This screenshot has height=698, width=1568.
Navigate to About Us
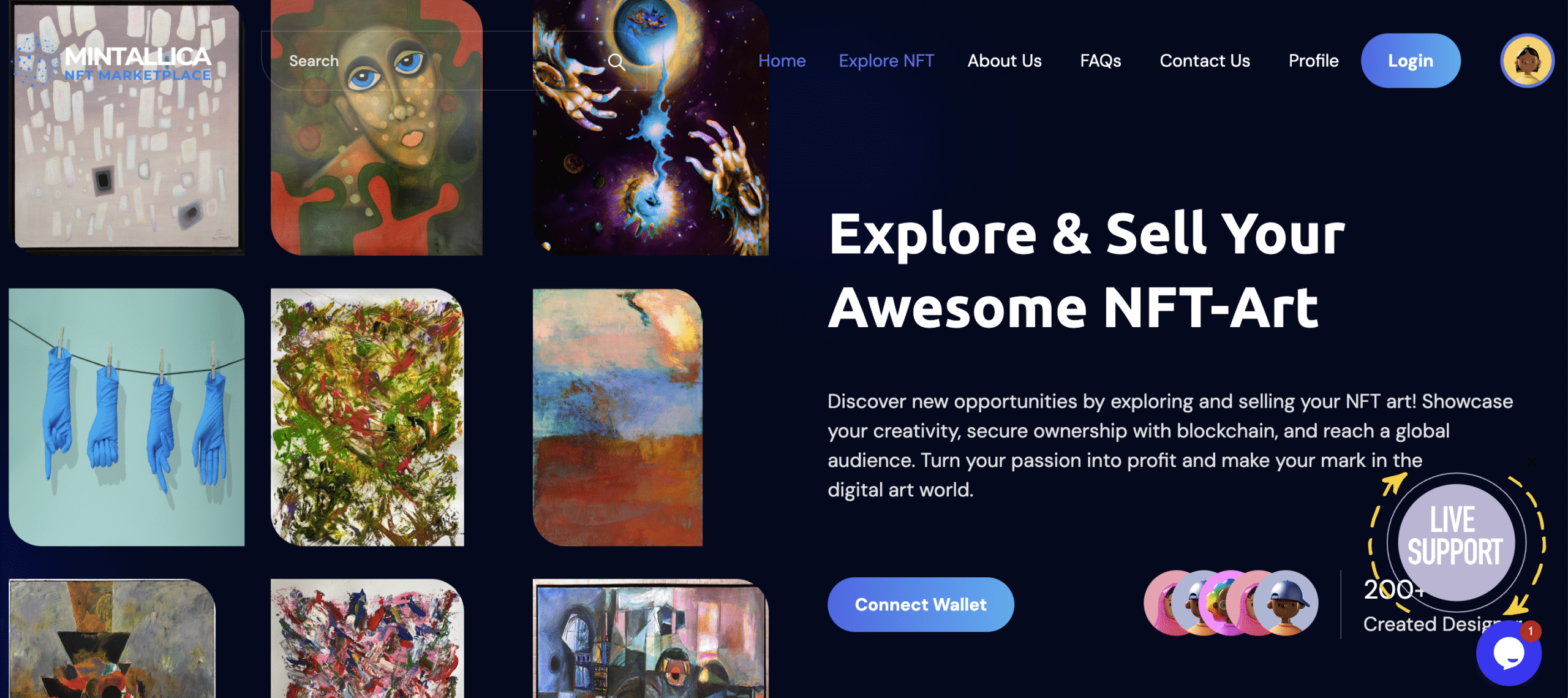(x=1005, y=61)
